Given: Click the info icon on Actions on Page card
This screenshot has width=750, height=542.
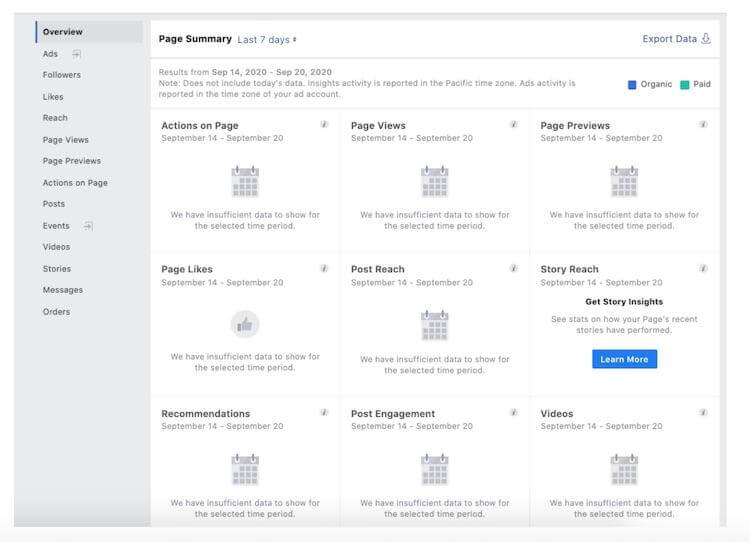Looking at the screenshot, I should point(324,124).
